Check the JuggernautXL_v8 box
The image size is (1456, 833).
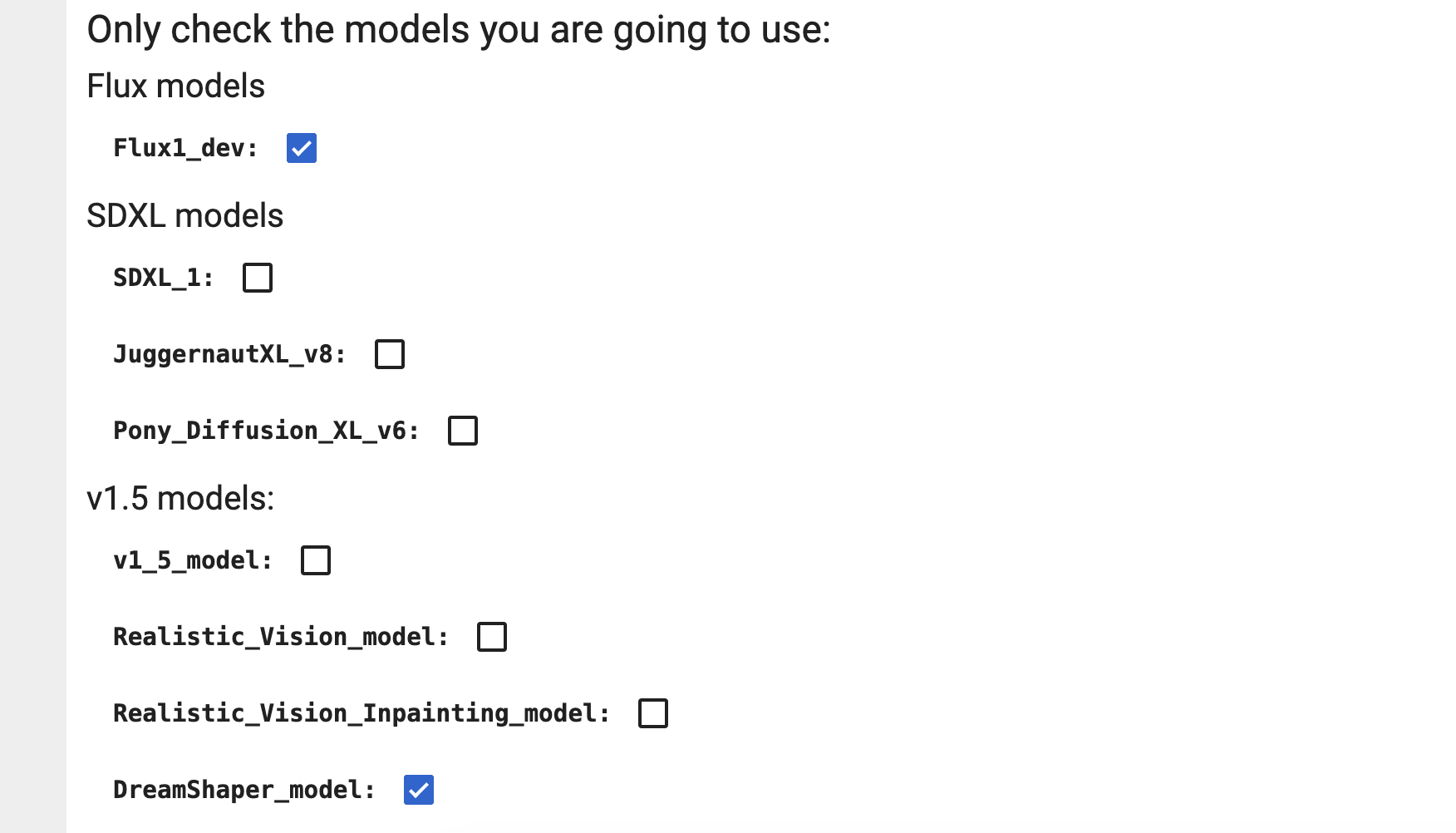click(388, 354)
